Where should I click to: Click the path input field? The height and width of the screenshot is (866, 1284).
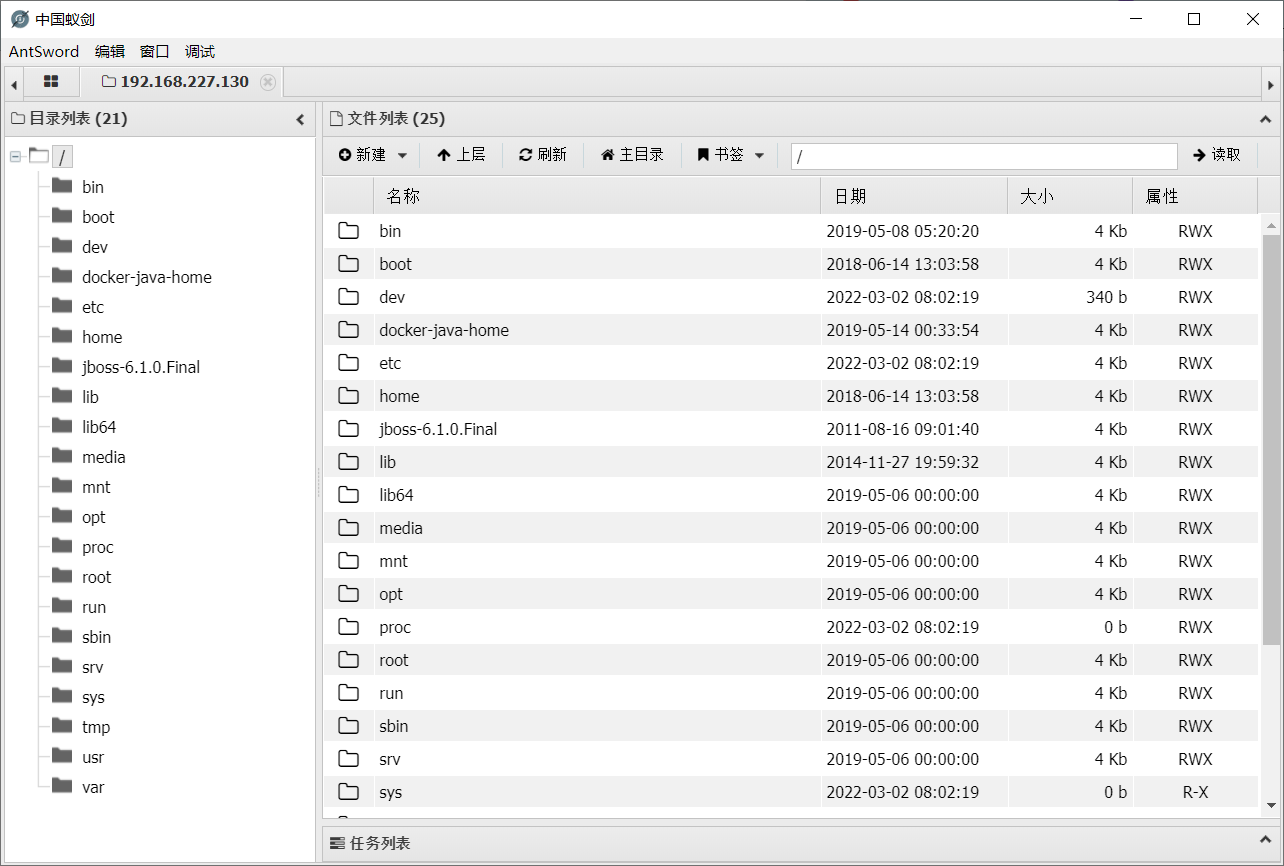click(984, 156)
